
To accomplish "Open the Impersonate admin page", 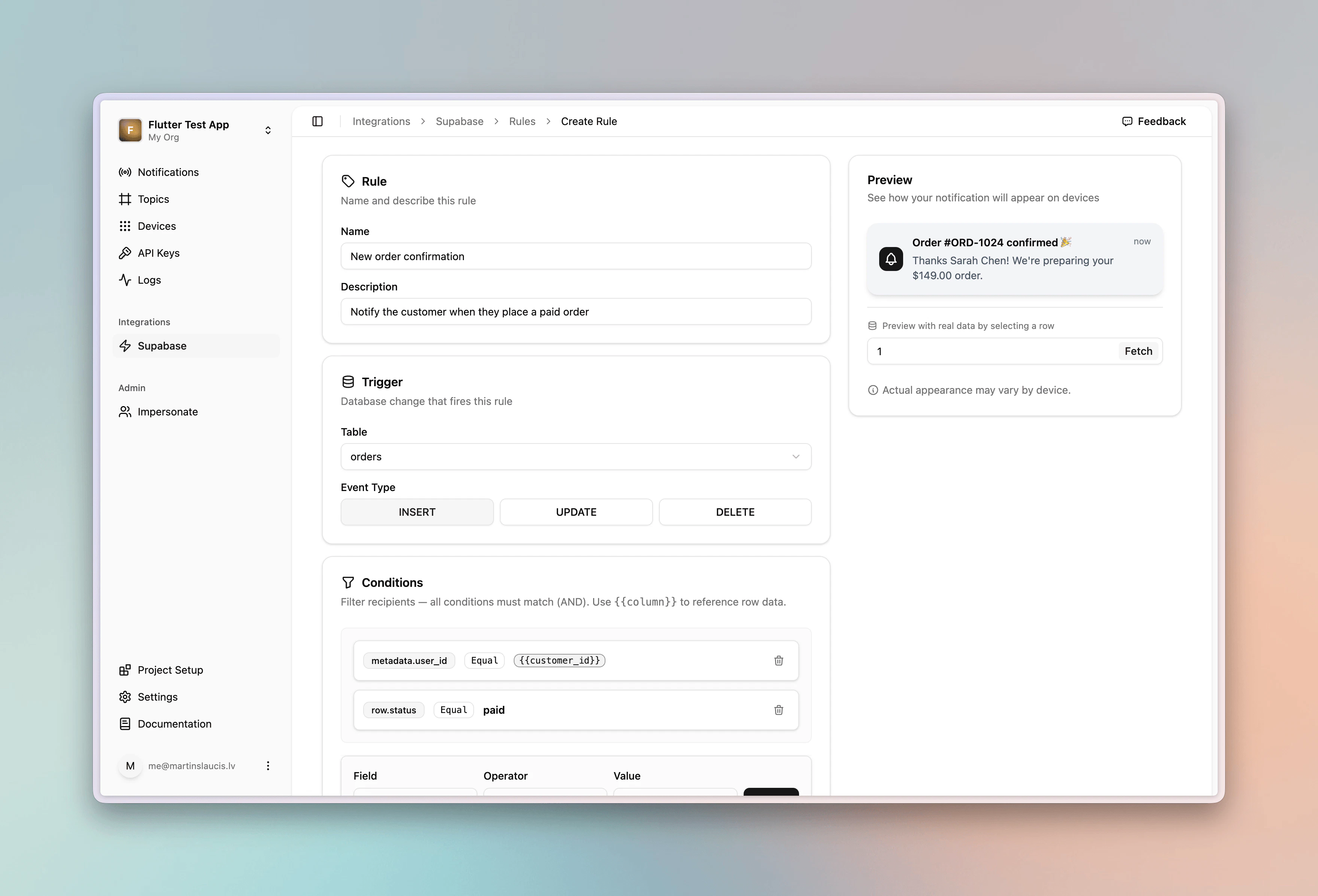I will 196,411.
